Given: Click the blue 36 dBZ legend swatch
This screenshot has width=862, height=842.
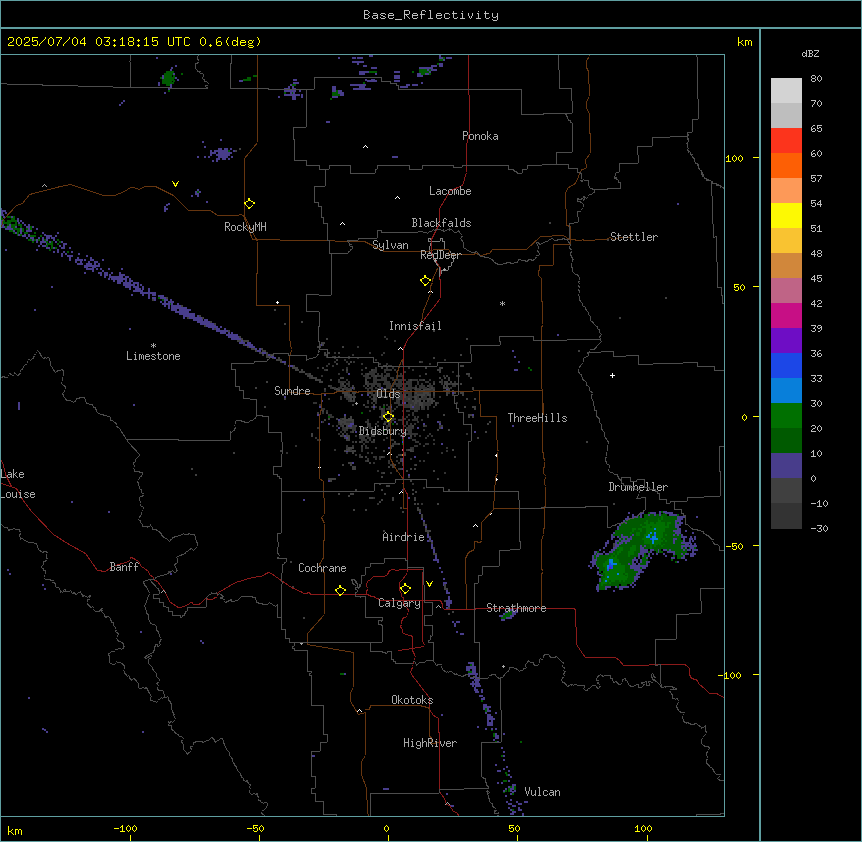Looking at the screenshot, I should pyautogui.click(x=786, y=365).
